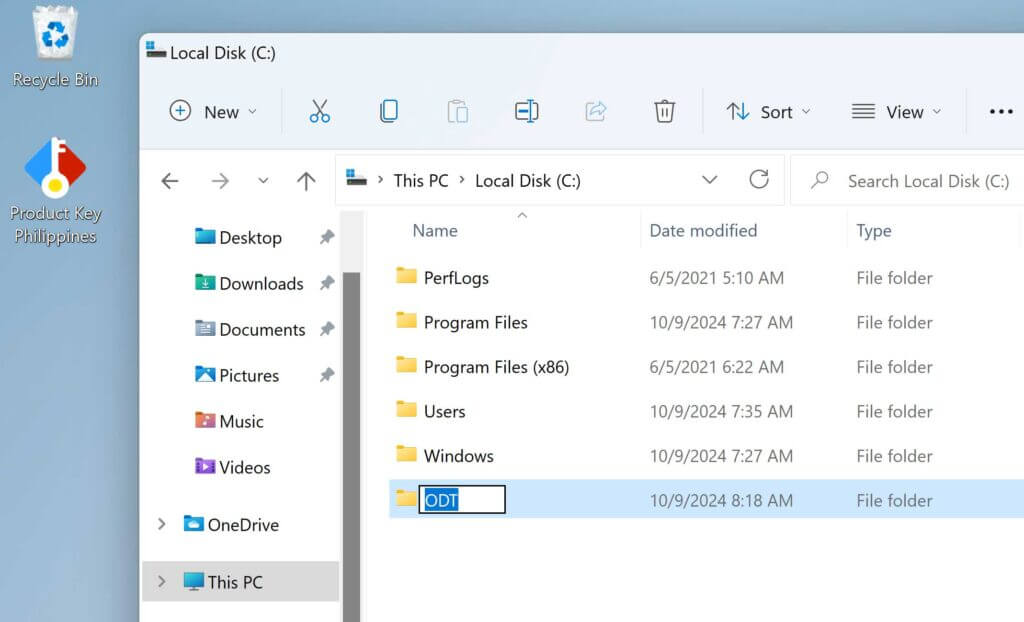Select Downloads in the navigation pane
Image resolution: width=1024 pixels, height=622 pixels.
pos(260,284)
